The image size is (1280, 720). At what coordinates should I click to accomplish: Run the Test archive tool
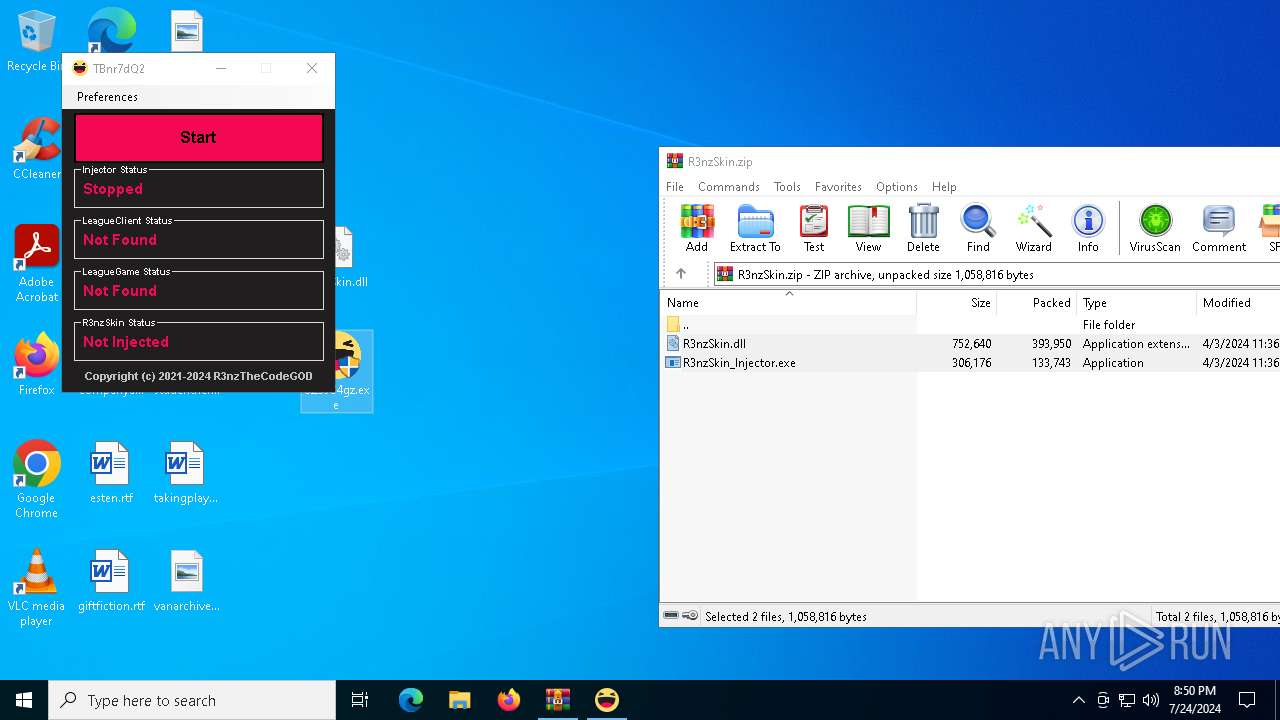[x=814, y=228]
